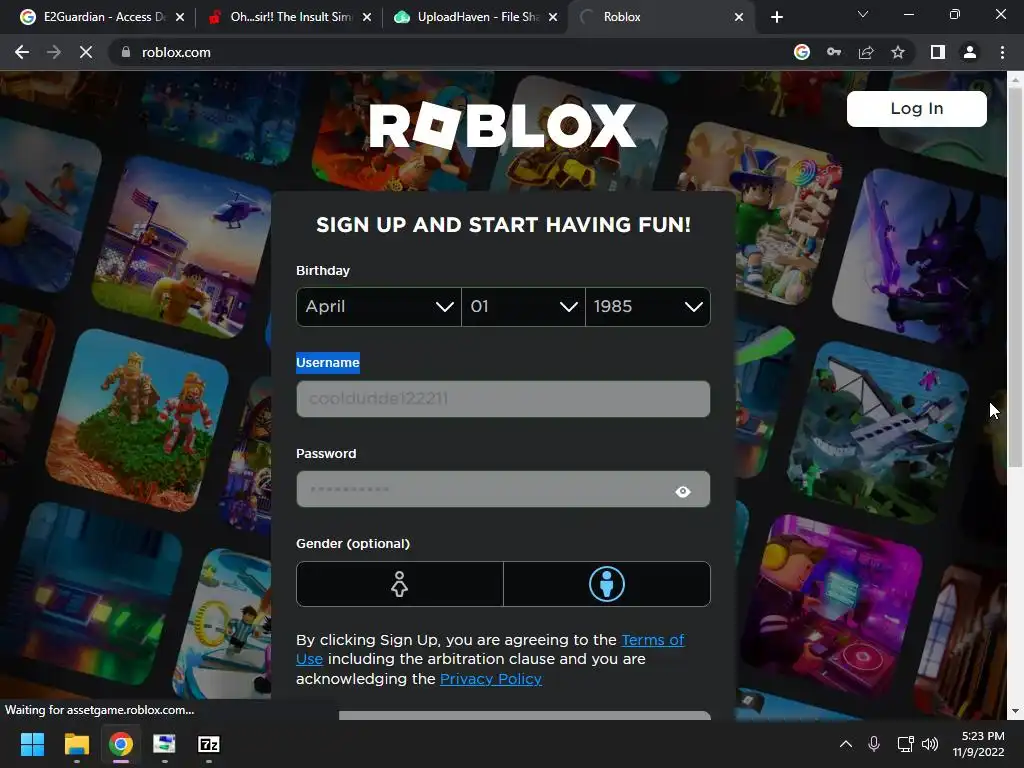Click the volume tray icon
Viewport: 1024px width, 768px height.
pos(930,744)
